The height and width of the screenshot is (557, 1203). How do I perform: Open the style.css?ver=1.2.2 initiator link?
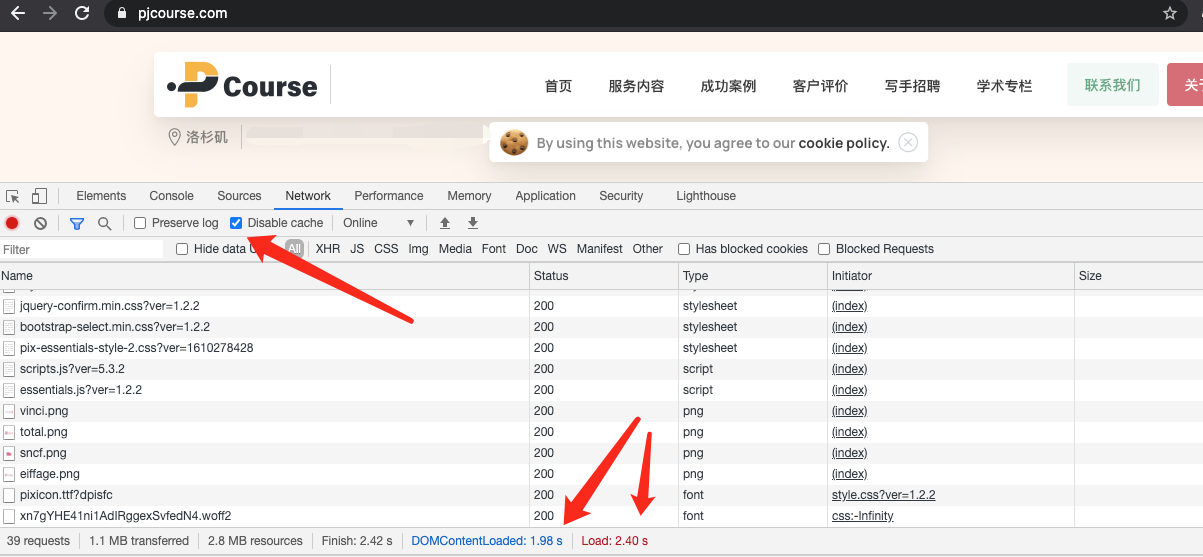tap(883, 495)
